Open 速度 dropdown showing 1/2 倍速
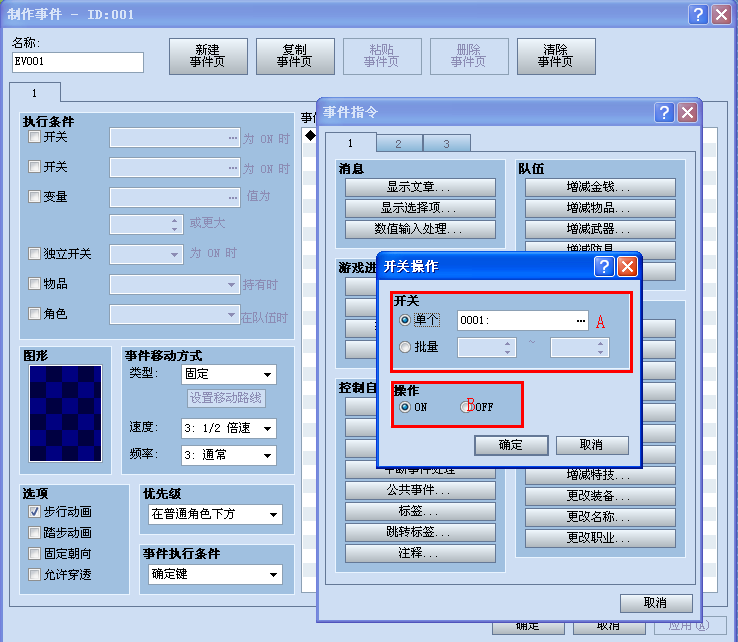The width and height of the screenshot is (738, 642). (x=229, y=428)
